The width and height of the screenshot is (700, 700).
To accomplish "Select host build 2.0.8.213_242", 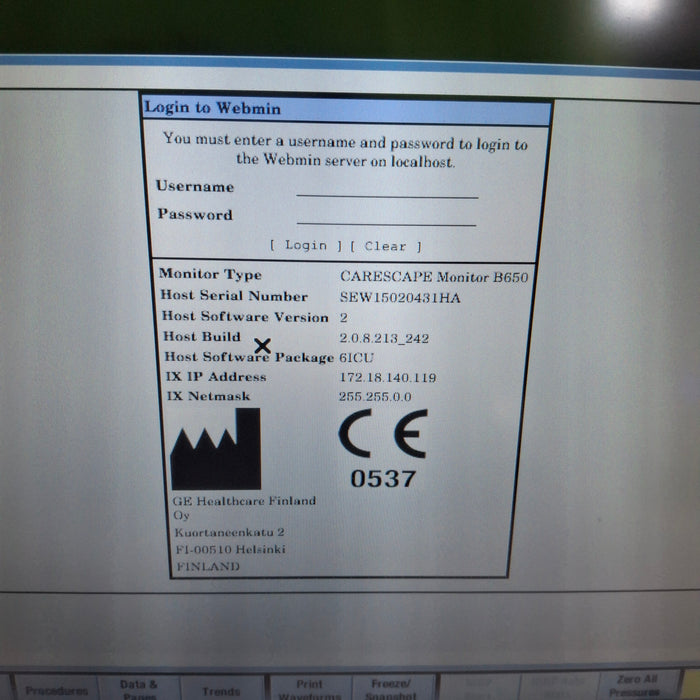I will coord(384,338).
